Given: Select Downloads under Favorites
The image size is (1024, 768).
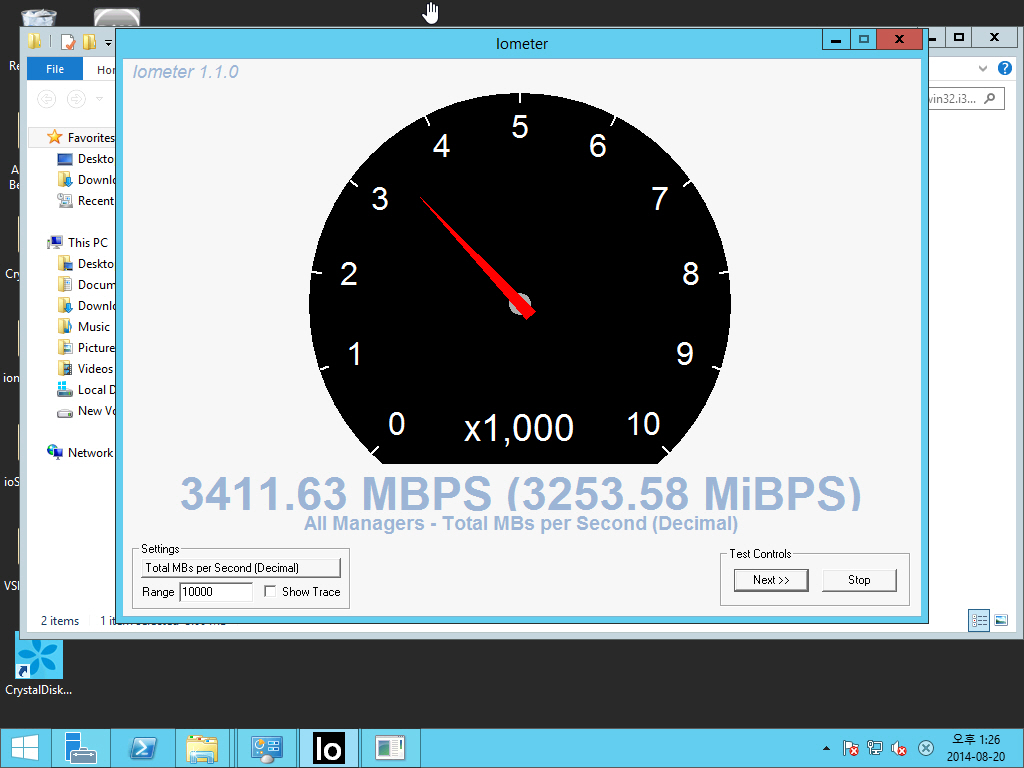Looking at the screenshot, I should [86, 180].
